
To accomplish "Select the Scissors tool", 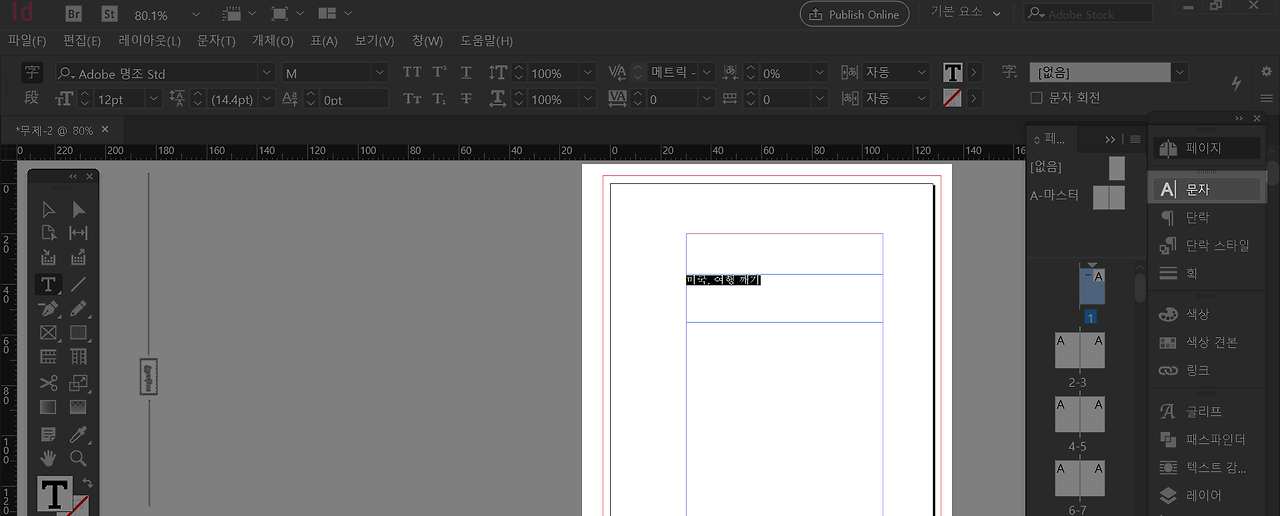I will click(48, 383).
